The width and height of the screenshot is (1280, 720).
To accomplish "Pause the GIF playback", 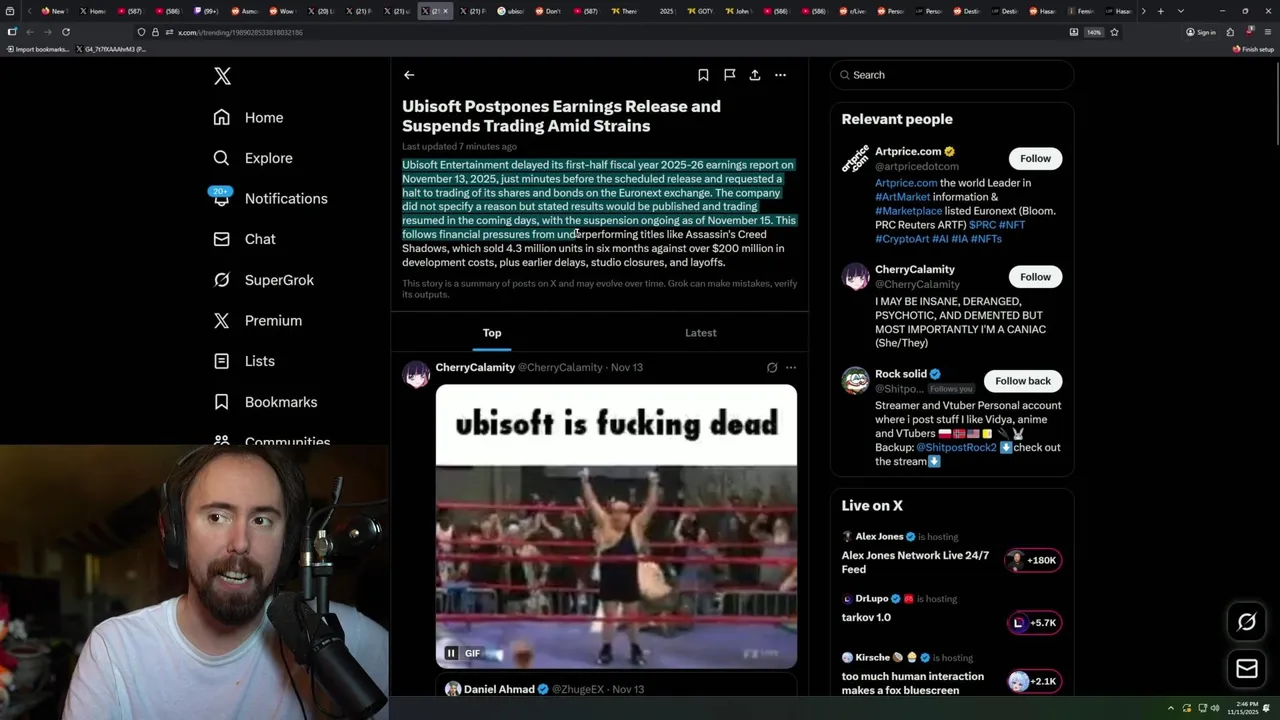I will (451, 653).
